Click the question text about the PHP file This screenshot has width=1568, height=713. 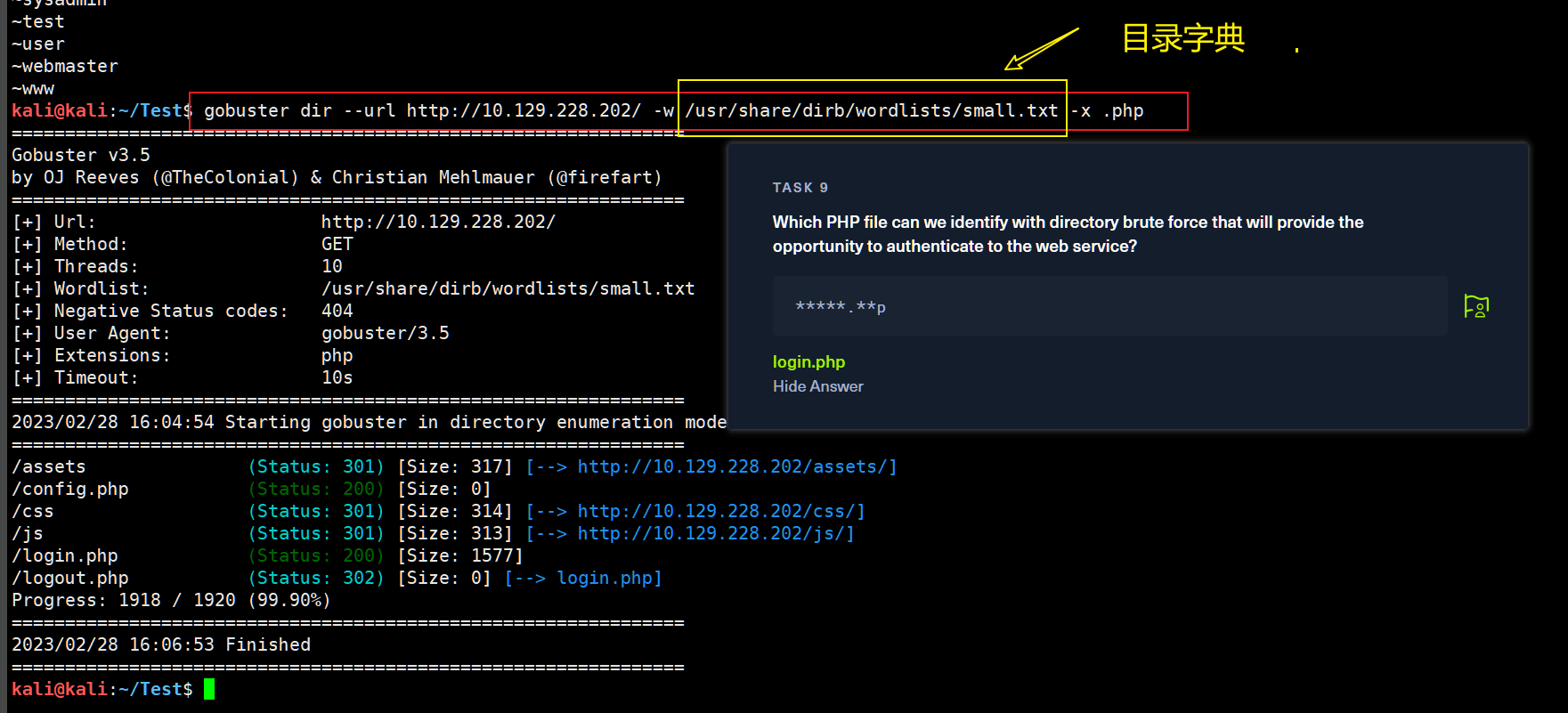(1068, 234)
